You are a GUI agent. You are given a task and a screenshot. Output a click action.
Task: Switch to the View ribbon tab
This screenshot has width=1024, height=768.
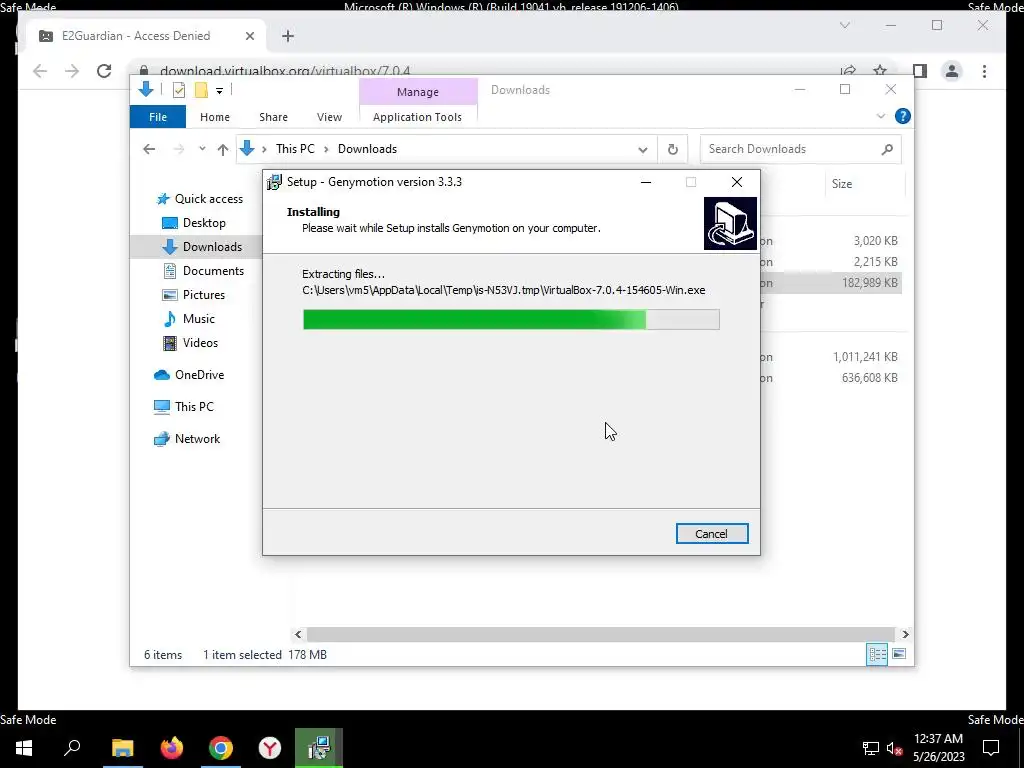[x=329, y=117]
